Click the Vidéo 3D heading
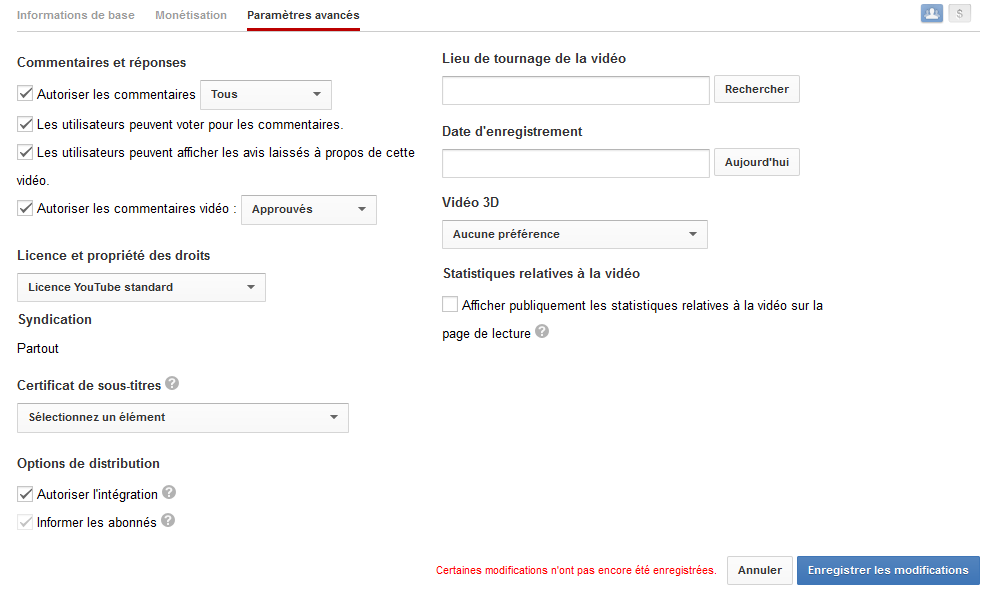Image resolution: width=990 pixels, height=599 pixels. pyautogui.click(x=470, y=203)
